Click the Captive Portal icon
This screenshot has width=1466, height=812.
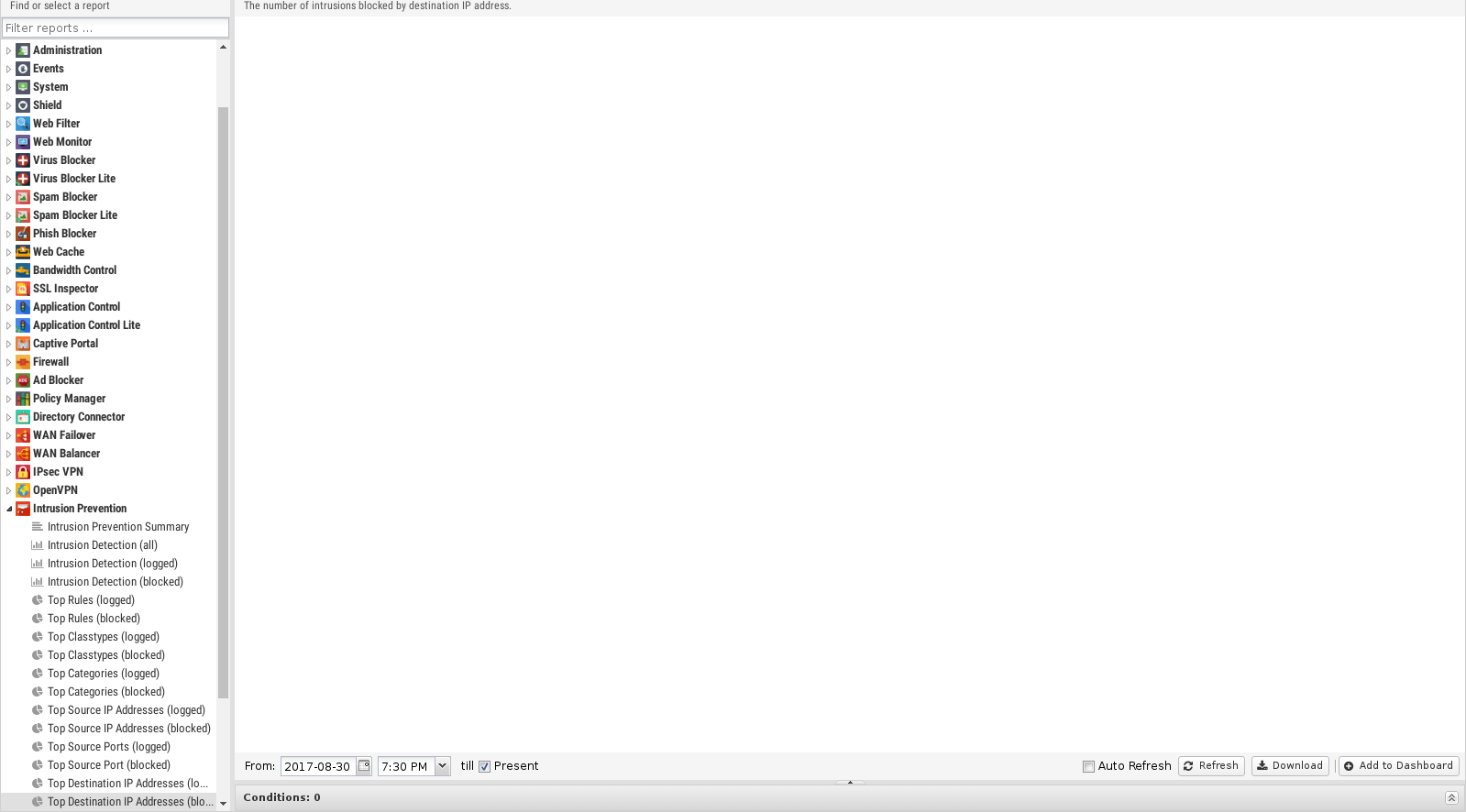[23, 344]
